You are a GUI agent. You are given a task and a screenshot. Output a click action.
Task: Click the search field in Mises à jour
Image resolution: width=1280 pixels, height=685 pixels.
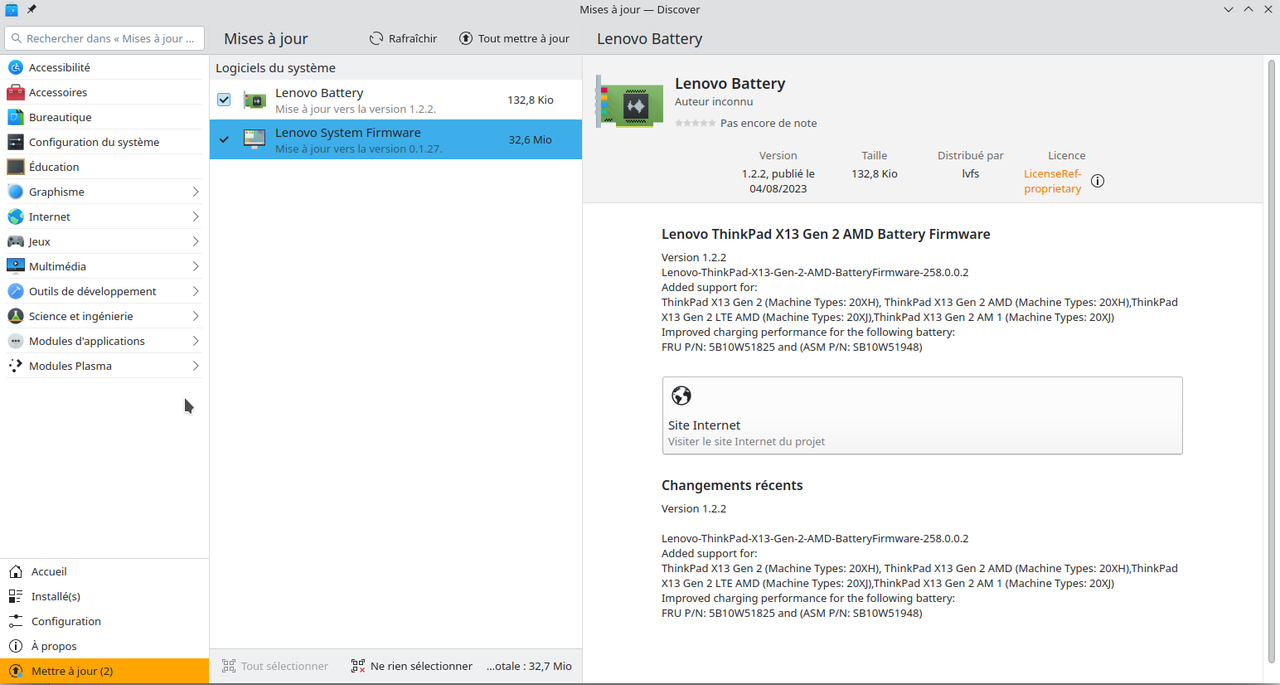click(x=104, y=38)
